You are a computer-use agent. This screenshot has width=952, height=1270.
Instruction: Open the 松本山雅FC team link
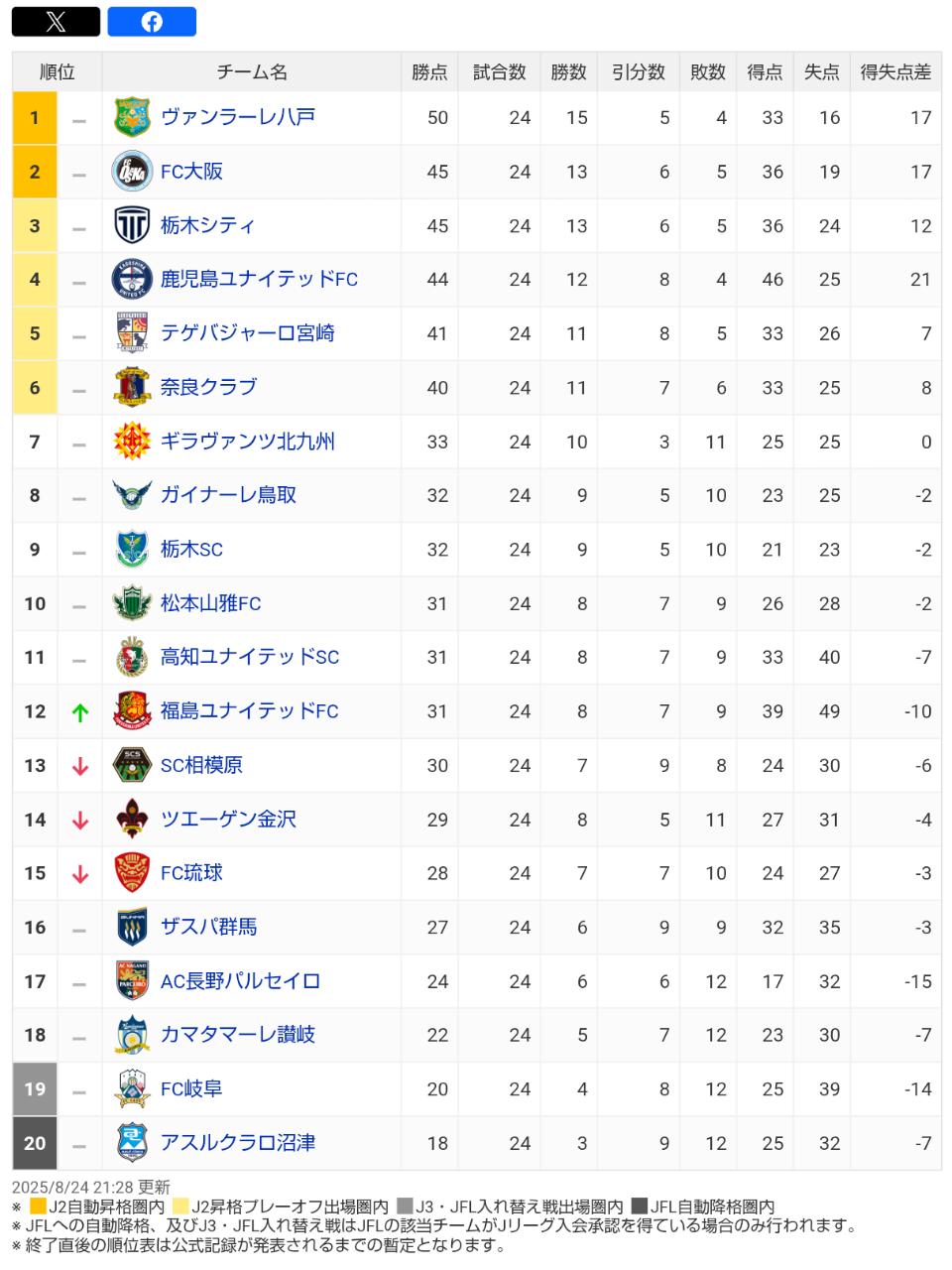point(210,603)
